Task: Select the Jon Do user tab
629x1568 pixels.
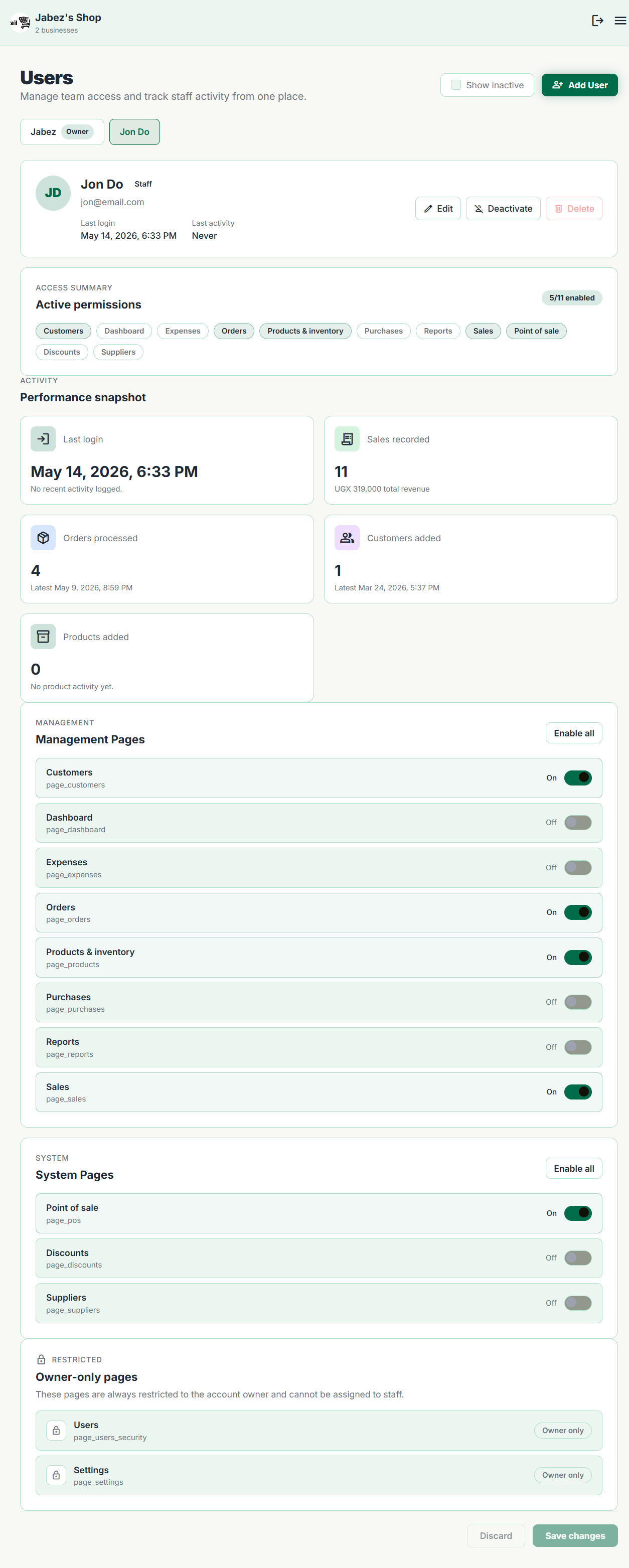Action: point(134,131)
